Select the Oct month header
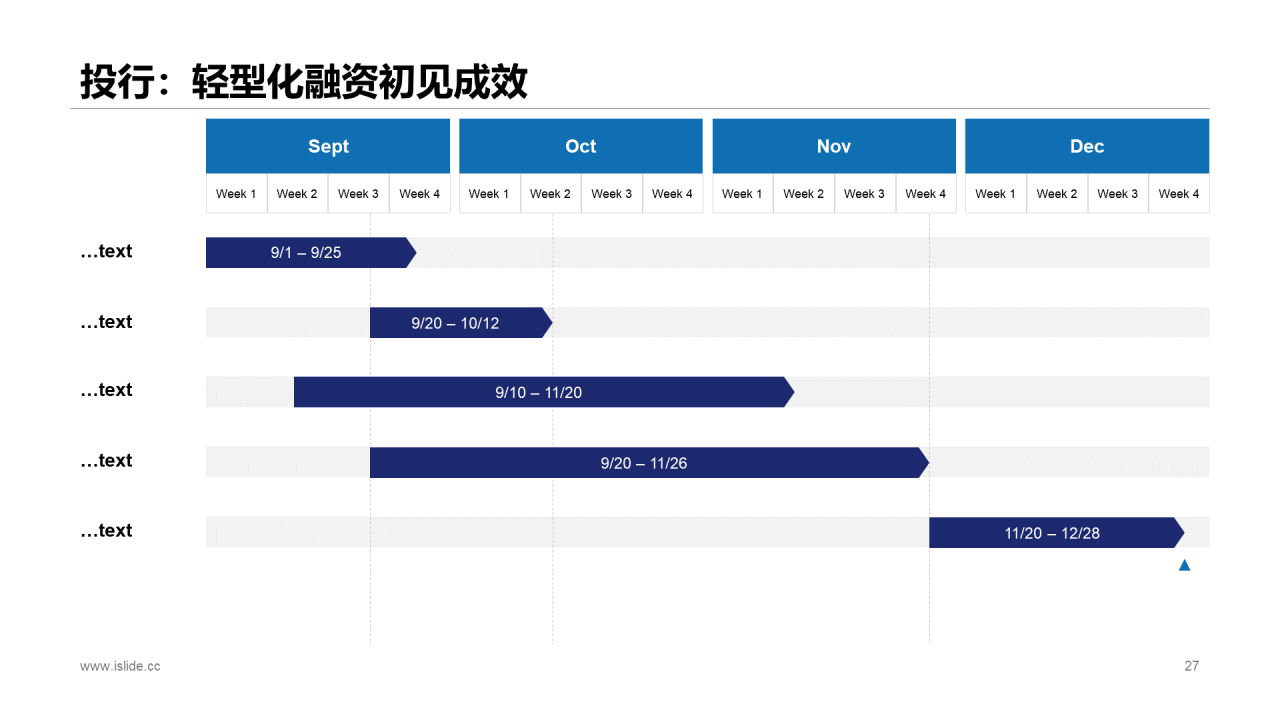The width and height of the screenshot is (1280, 720). pyautogui.click(x=581, y=146)
